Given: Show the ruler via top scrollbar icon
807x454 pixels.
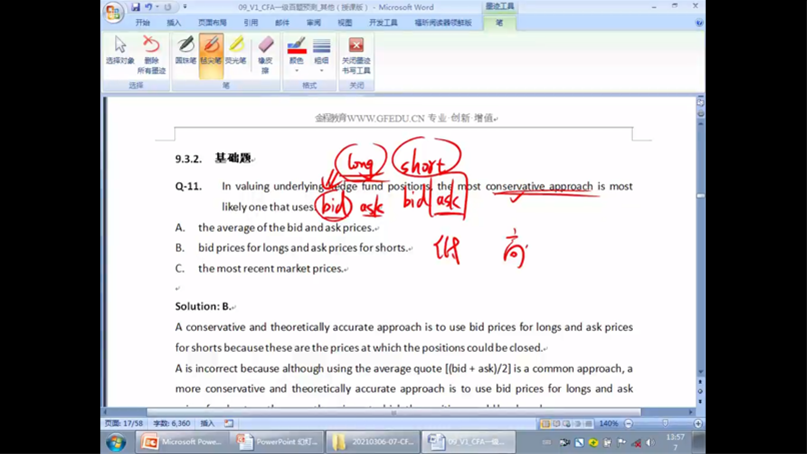Looking at the screenshot, I should 700,102.
